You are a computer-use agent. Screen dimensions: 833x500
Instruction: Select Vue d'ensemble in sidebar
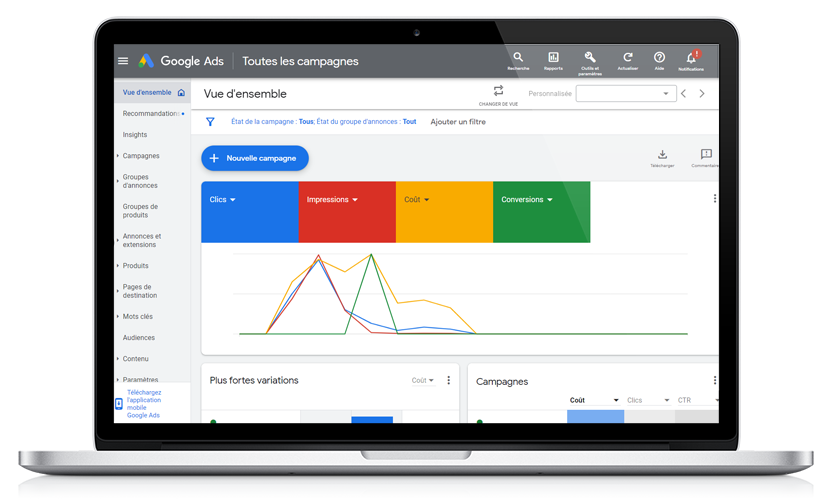click(147, 92)
